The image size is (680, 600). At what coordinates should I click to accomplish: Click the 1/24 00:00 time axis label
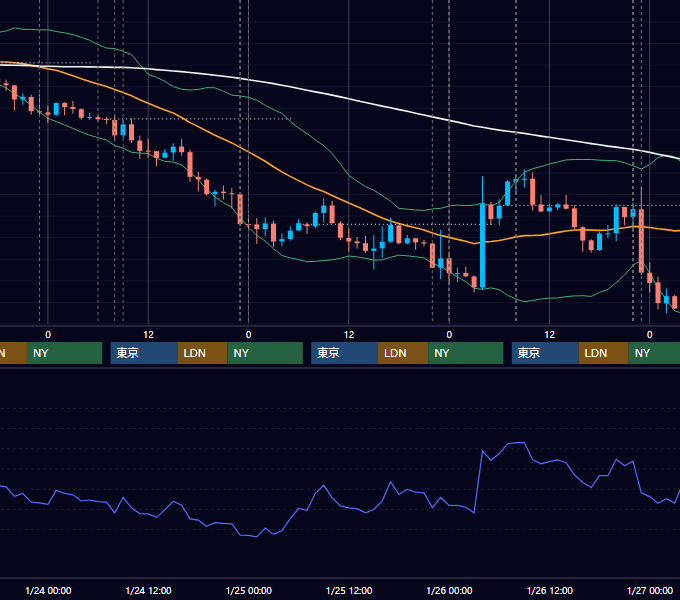click(48, 590)
